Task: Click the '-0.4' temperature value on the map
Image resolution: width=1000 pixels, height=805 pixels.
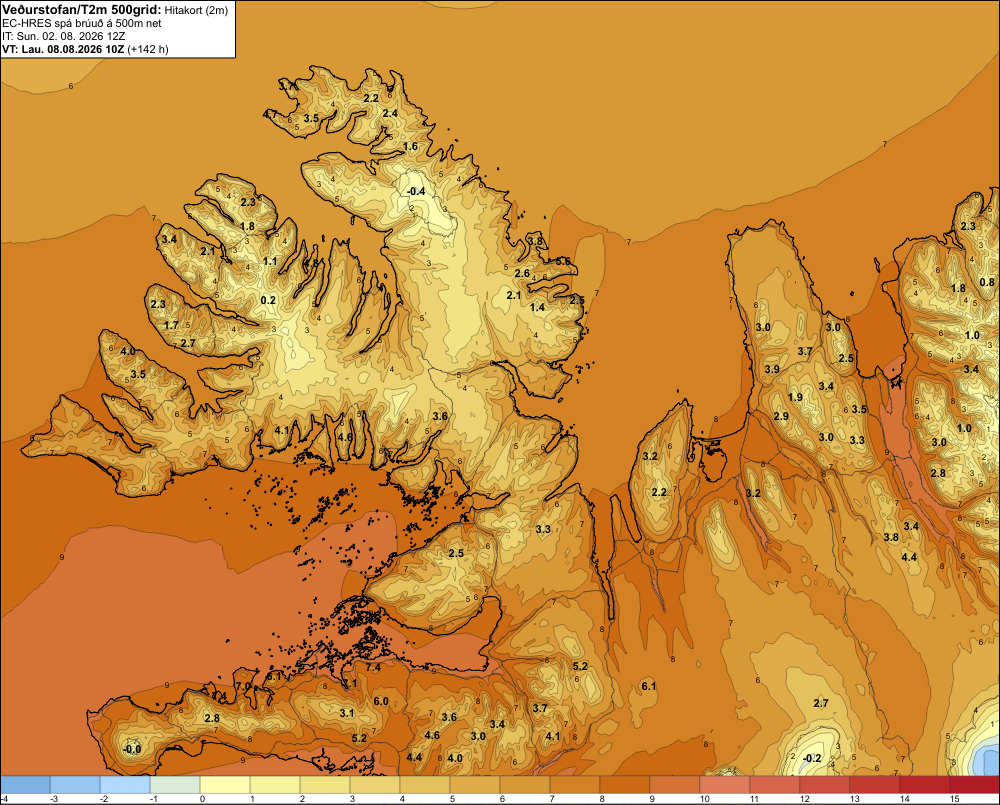Action: [416, 191]
